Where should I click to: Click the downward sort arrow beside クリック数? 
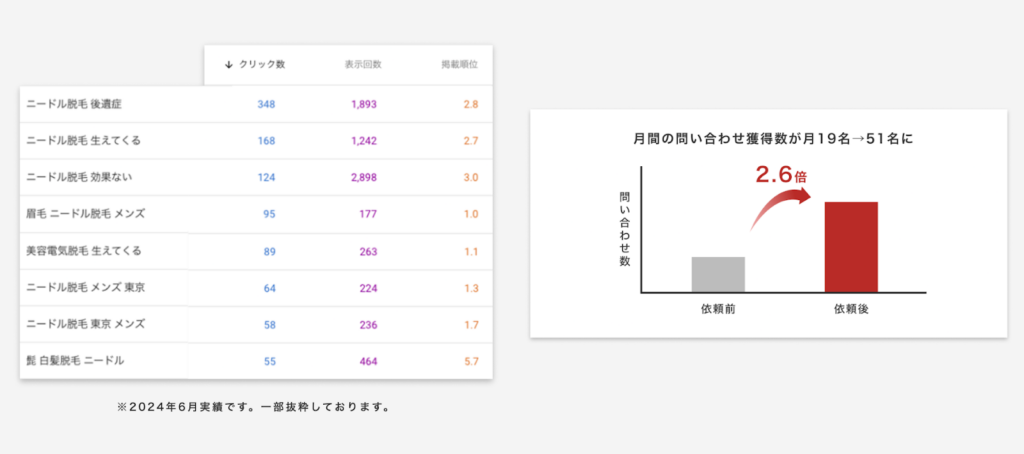229,65
